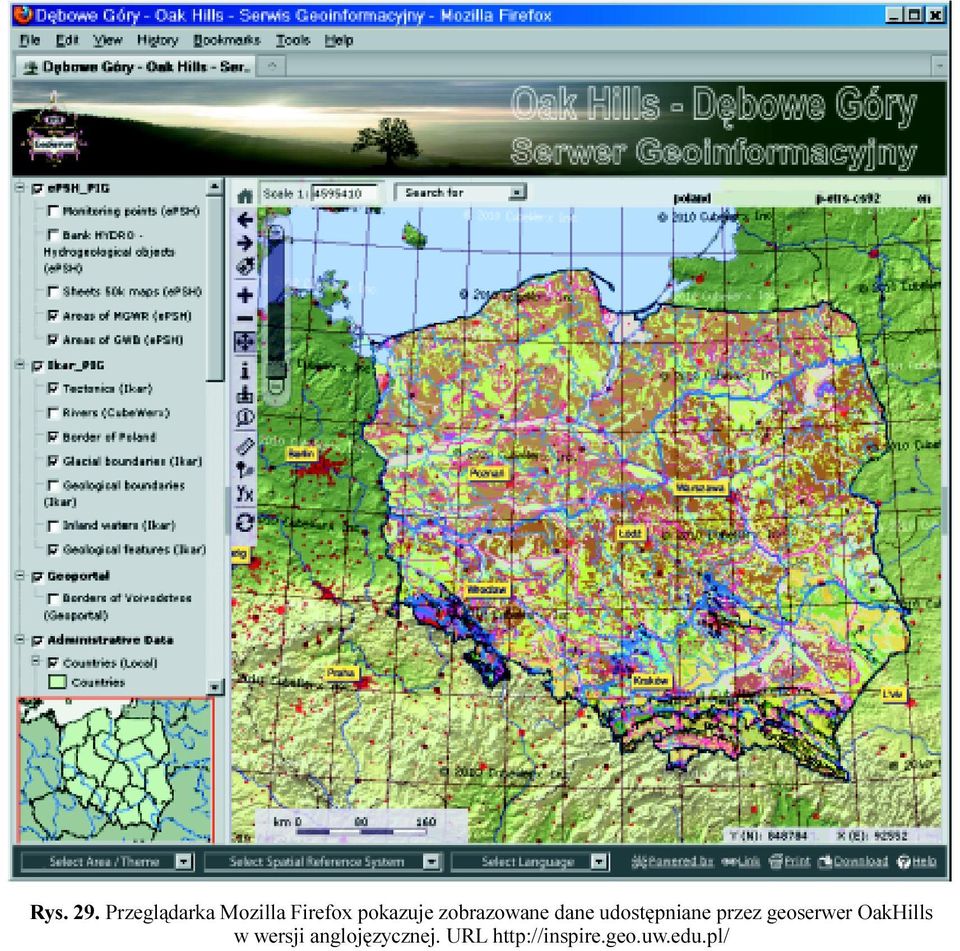Viewport: 960px width, 951px height.
Task: Click the vertical zoom level slider bar
Action: coord(276,309)
